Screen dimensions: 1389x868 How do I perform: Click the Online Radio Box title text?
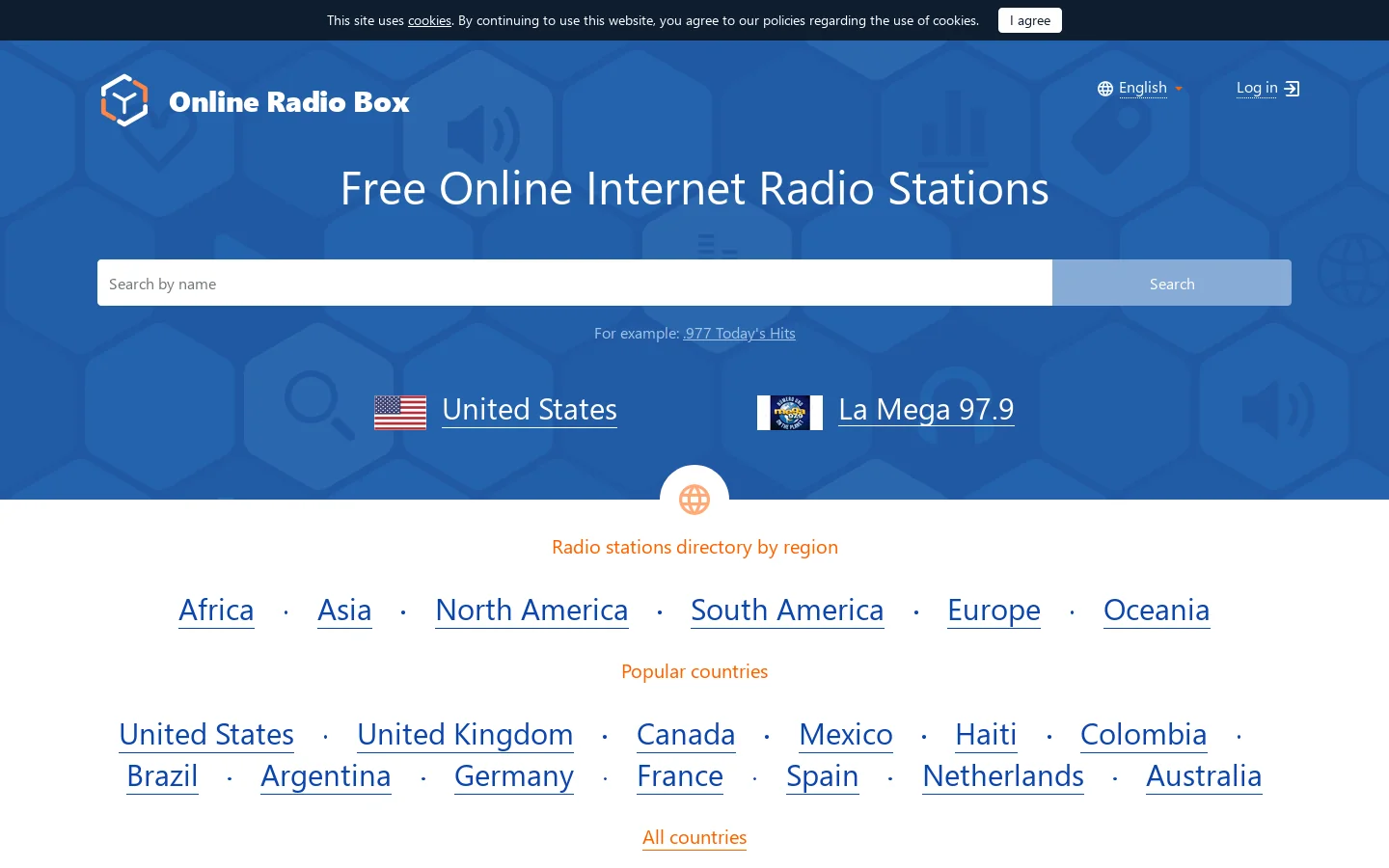[x=289, y=101]
